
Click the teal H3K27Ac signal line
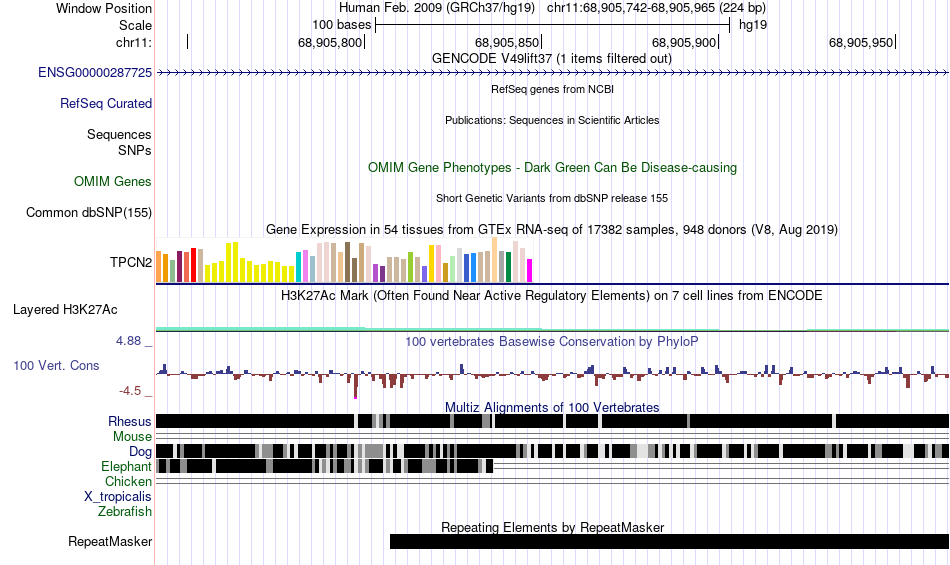click(x=552, y=329)
